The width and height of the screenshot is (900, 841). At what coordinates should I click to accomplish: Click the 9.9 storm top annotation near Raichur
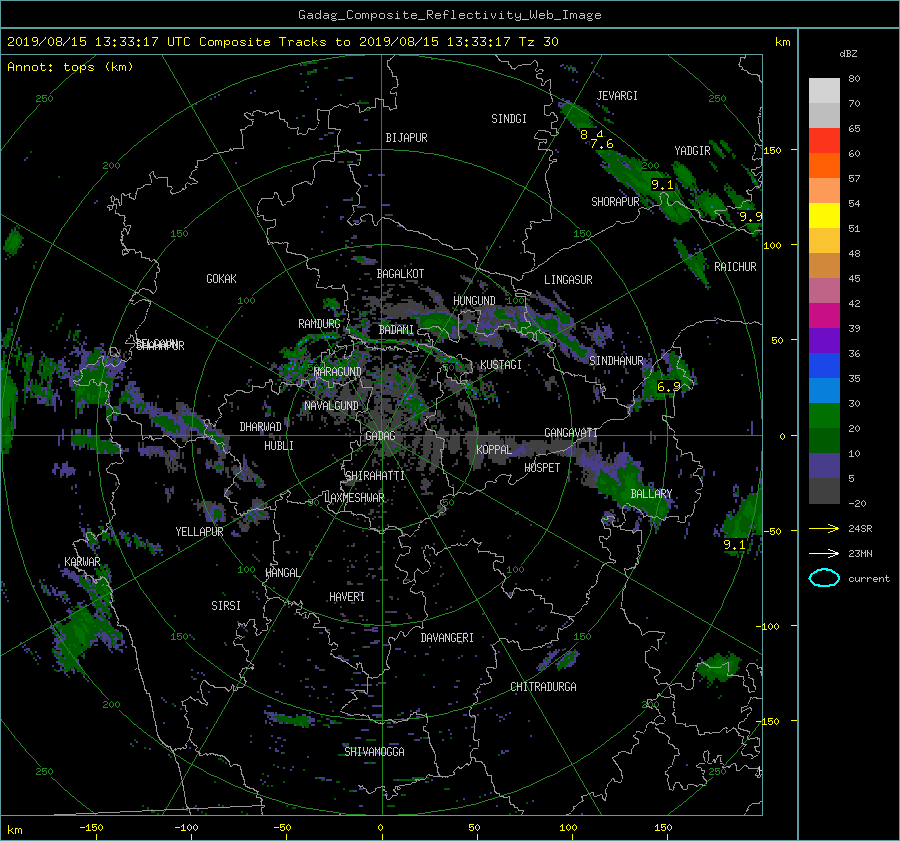click(x=751, y=216)
